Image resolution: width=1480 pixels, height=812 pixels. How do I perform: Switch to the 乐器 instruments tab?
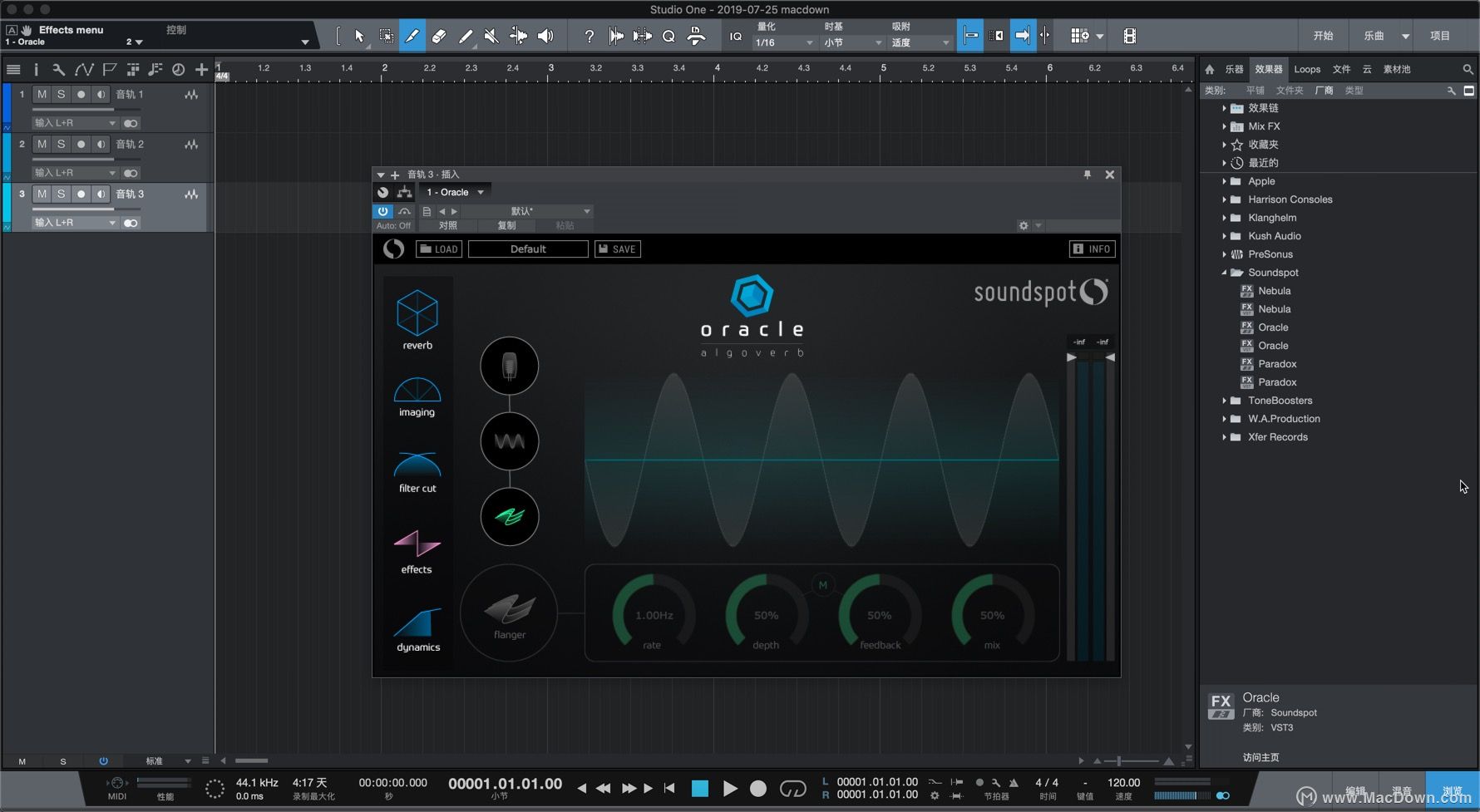click(x=1234, y=69)
